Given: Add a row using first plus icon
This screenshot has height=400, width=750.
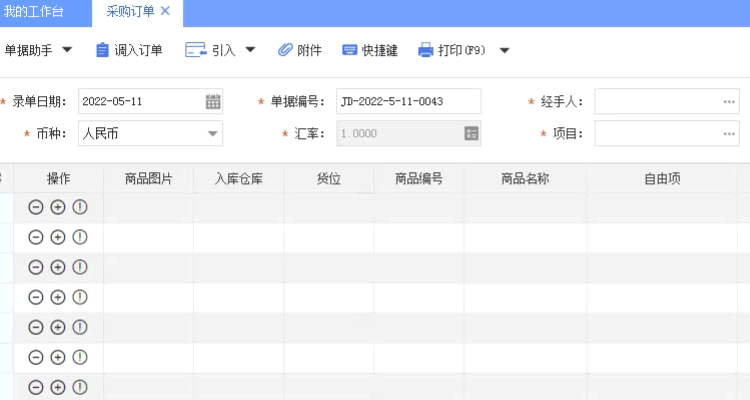Looking at the screenshot, I should click(x=58, y=207).
